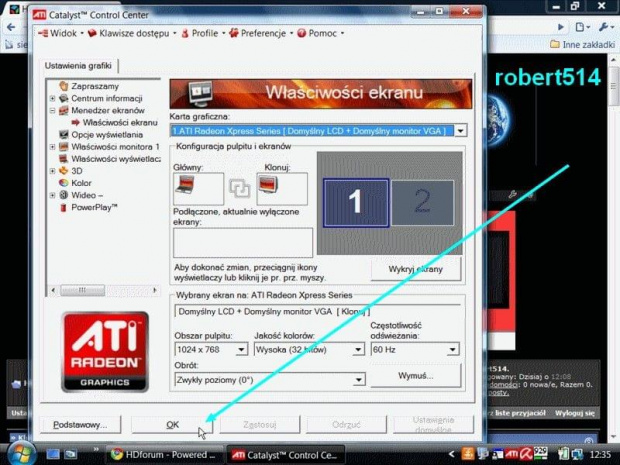620x465 pixels.
Task: Click the PowerPlay battery icon
Action: pos(63,207)
